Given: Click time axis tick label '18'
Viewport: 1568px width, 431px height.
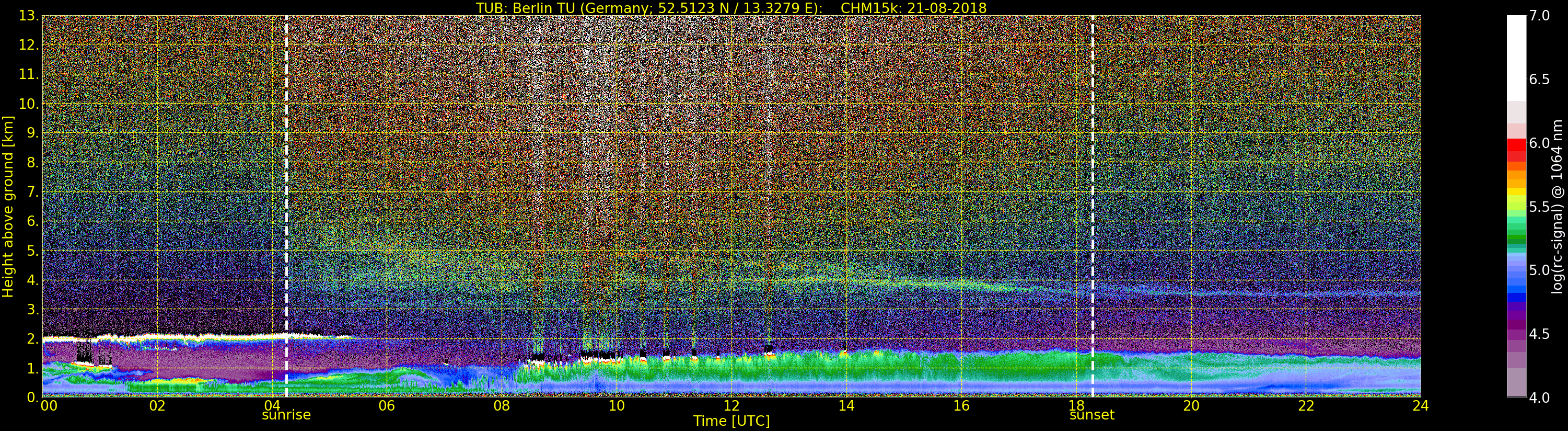Looking at the screenshot, I should 1076,405.
